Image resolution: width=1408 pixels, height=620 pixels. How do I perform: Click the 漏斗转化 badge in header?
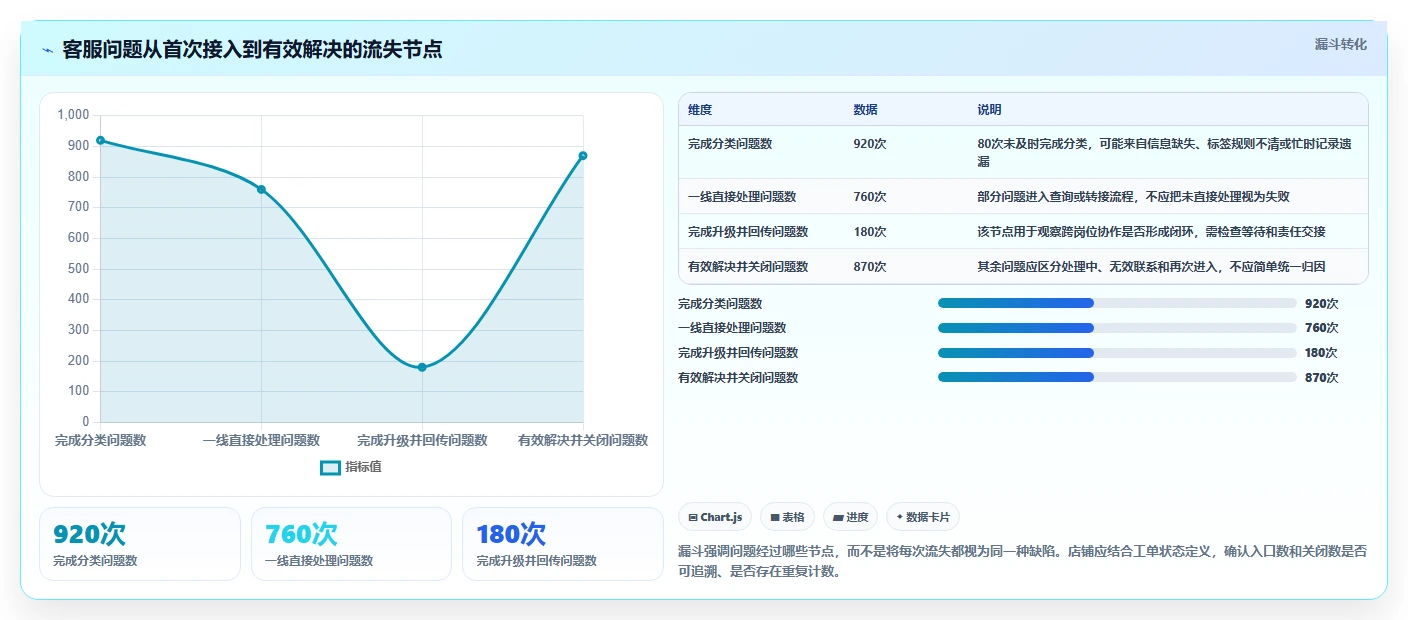tap(1340, 44)
